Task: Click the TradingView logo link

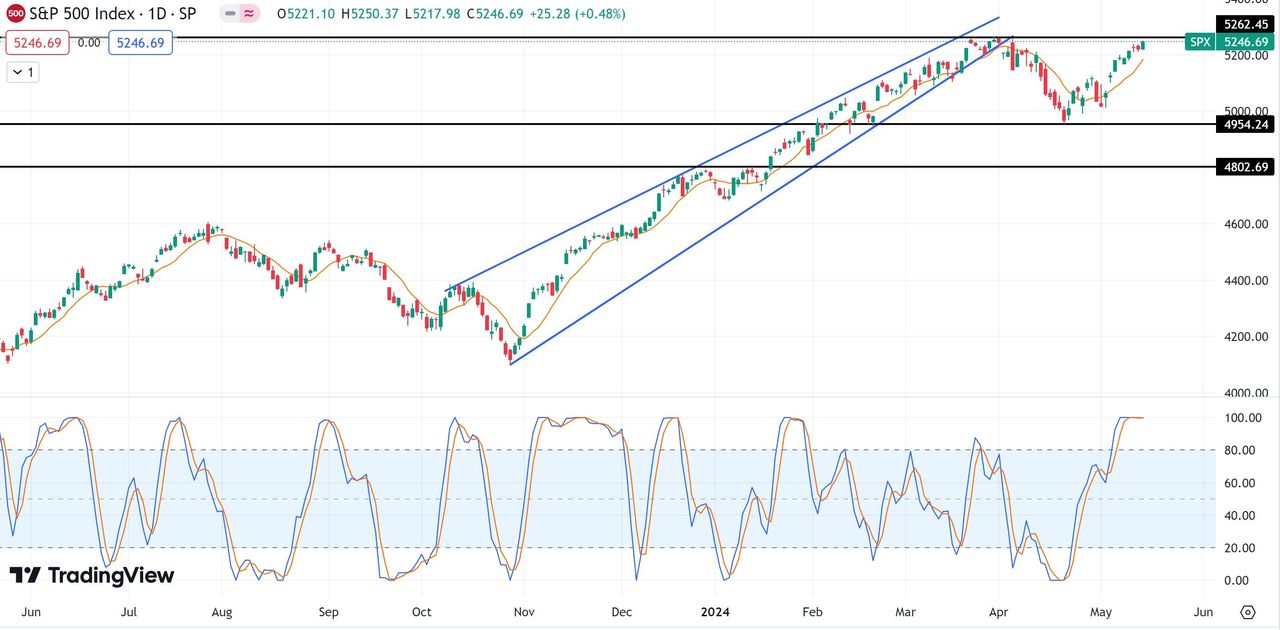Action: pos(92,575)
